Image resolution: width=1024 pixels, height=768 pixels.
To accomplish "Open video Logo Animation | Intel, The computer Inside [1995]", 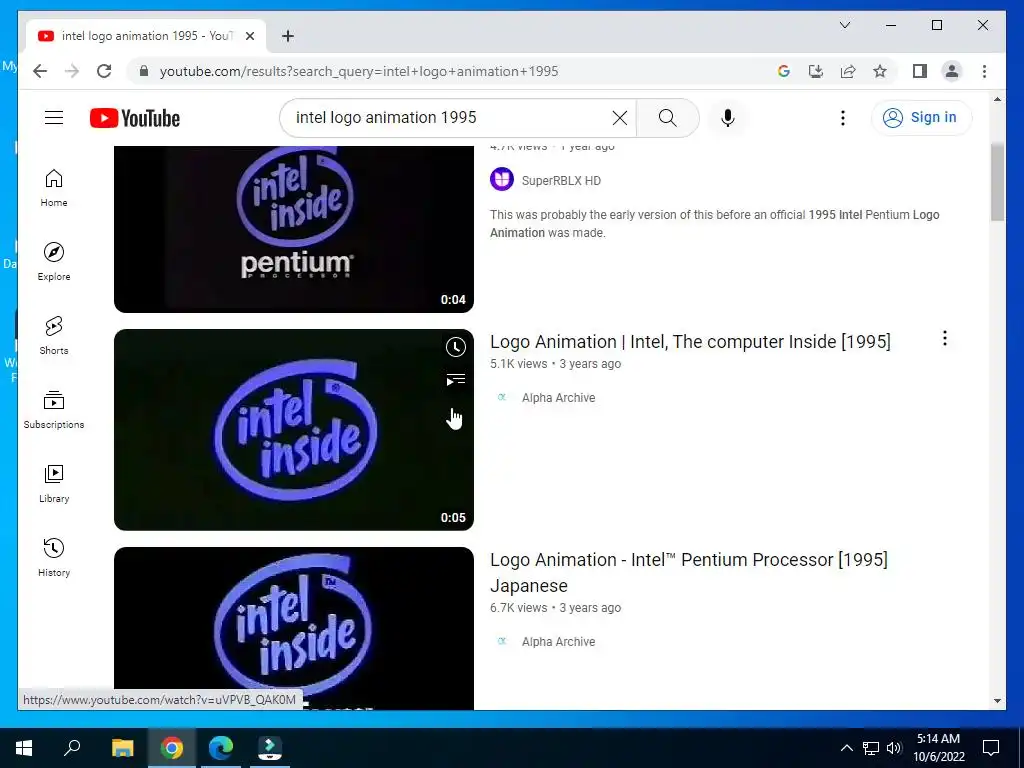I will click(690, 342).
